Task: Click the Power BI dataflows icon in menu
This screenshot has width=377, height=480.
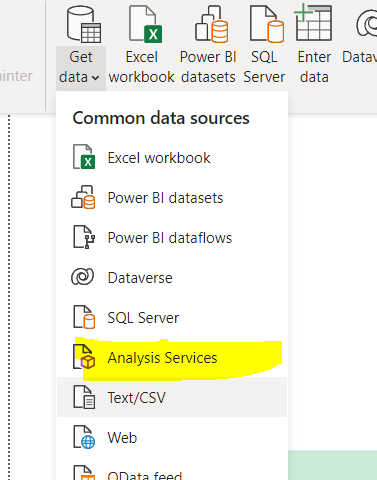Action: tap(84, 237)
